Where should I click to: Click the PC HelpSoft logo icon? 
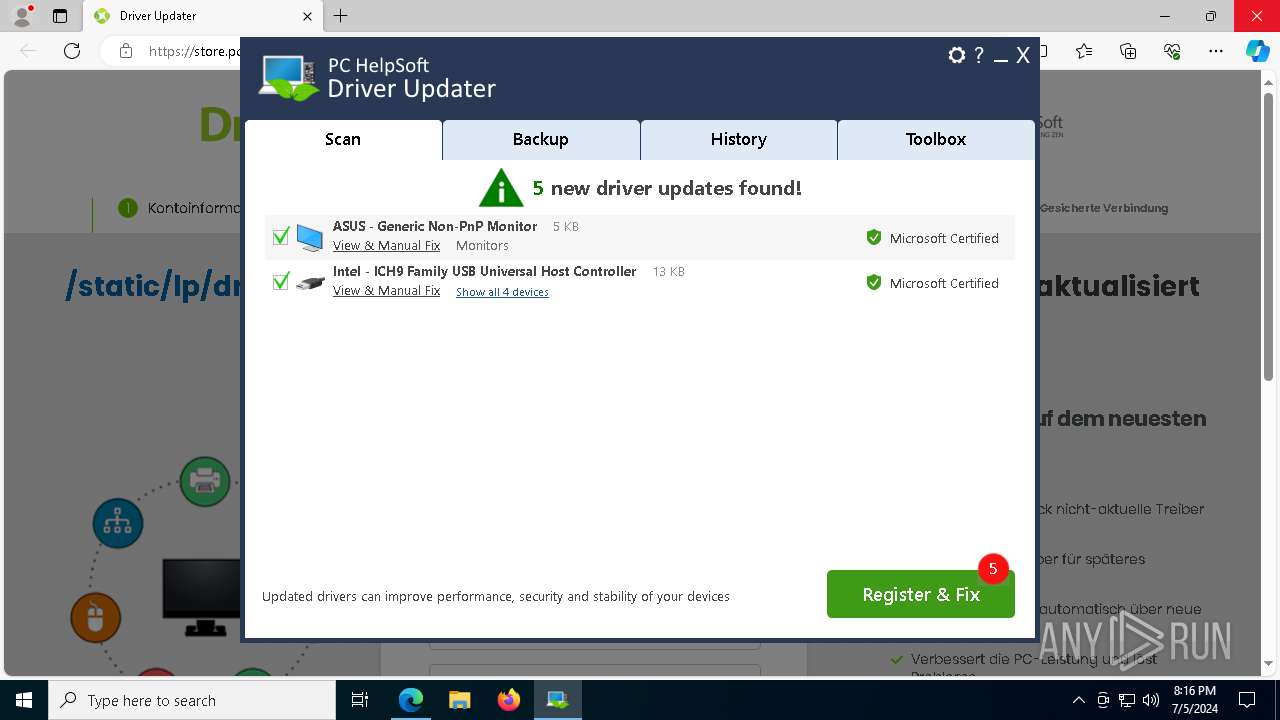pos(289,78)
